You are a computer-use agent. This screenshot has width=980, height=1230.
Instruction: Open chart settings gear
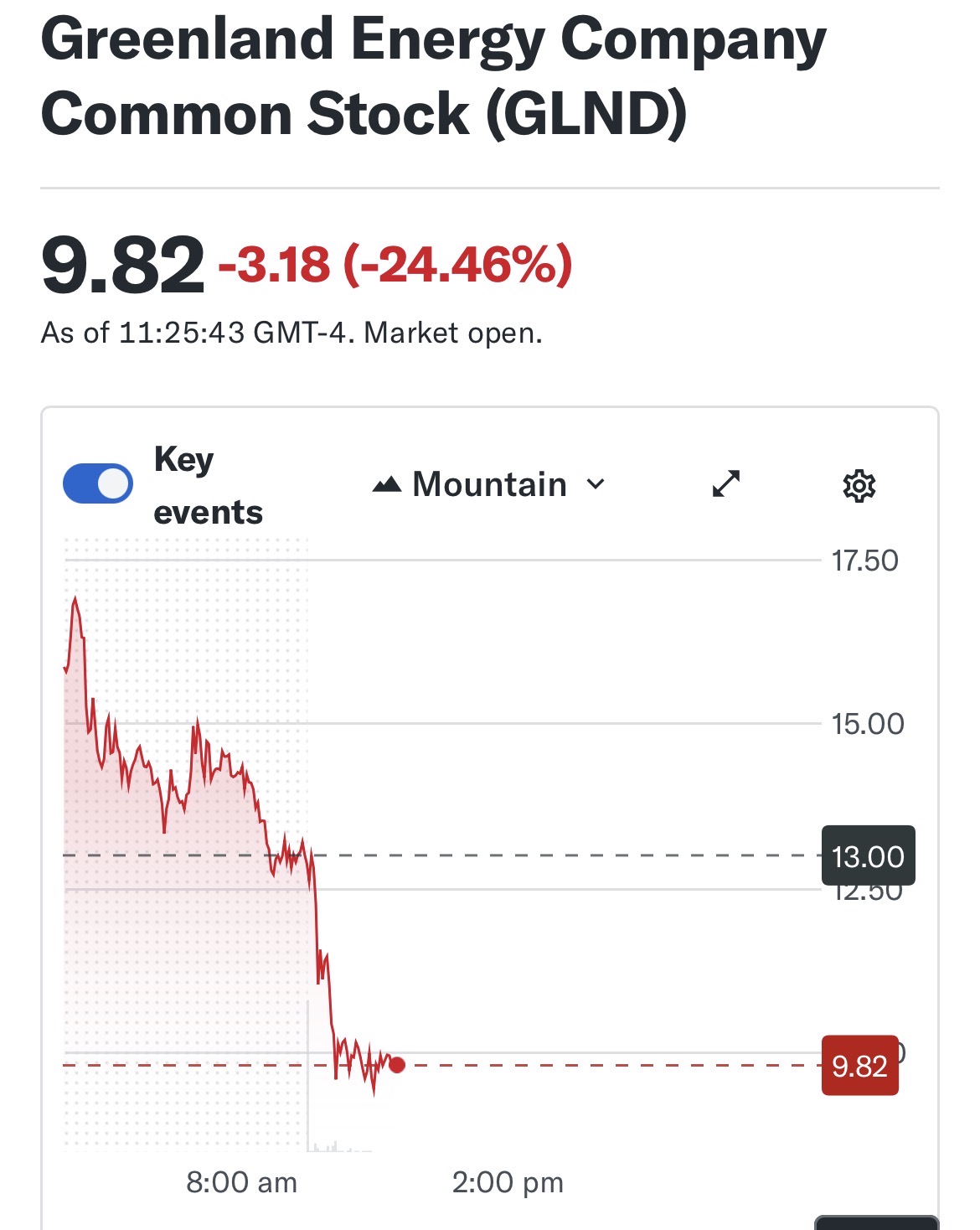coord(859,486)
